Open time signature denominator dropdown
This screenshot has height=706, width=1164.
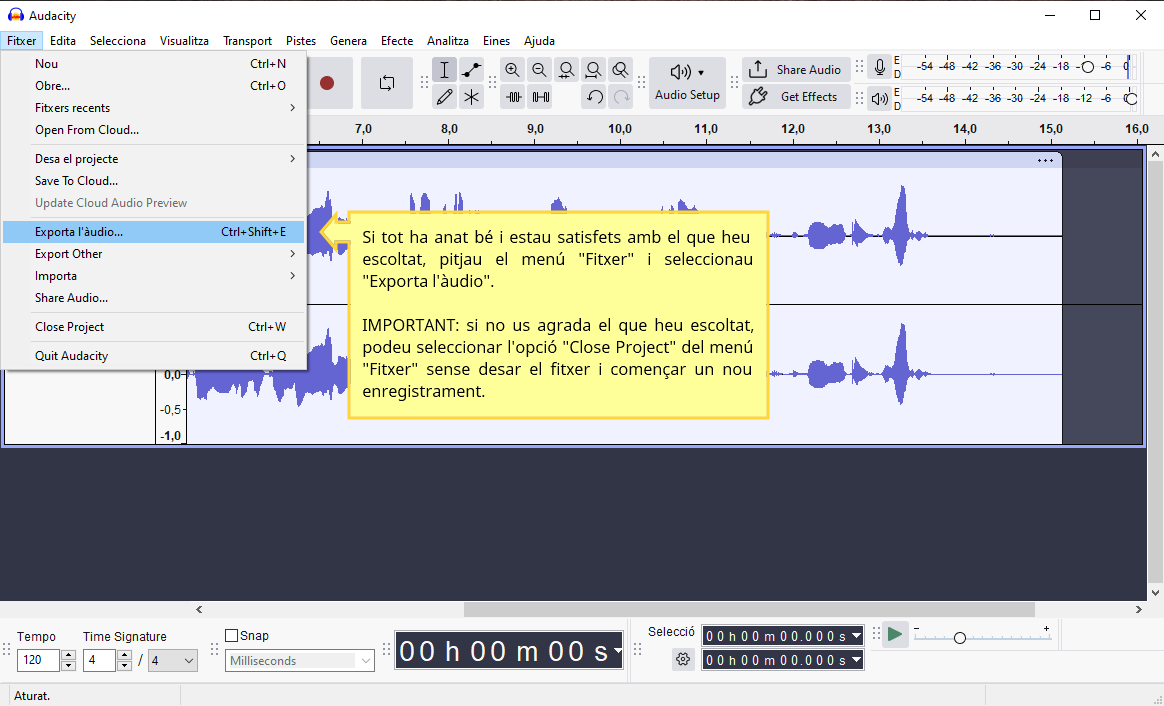click(173, 660)
